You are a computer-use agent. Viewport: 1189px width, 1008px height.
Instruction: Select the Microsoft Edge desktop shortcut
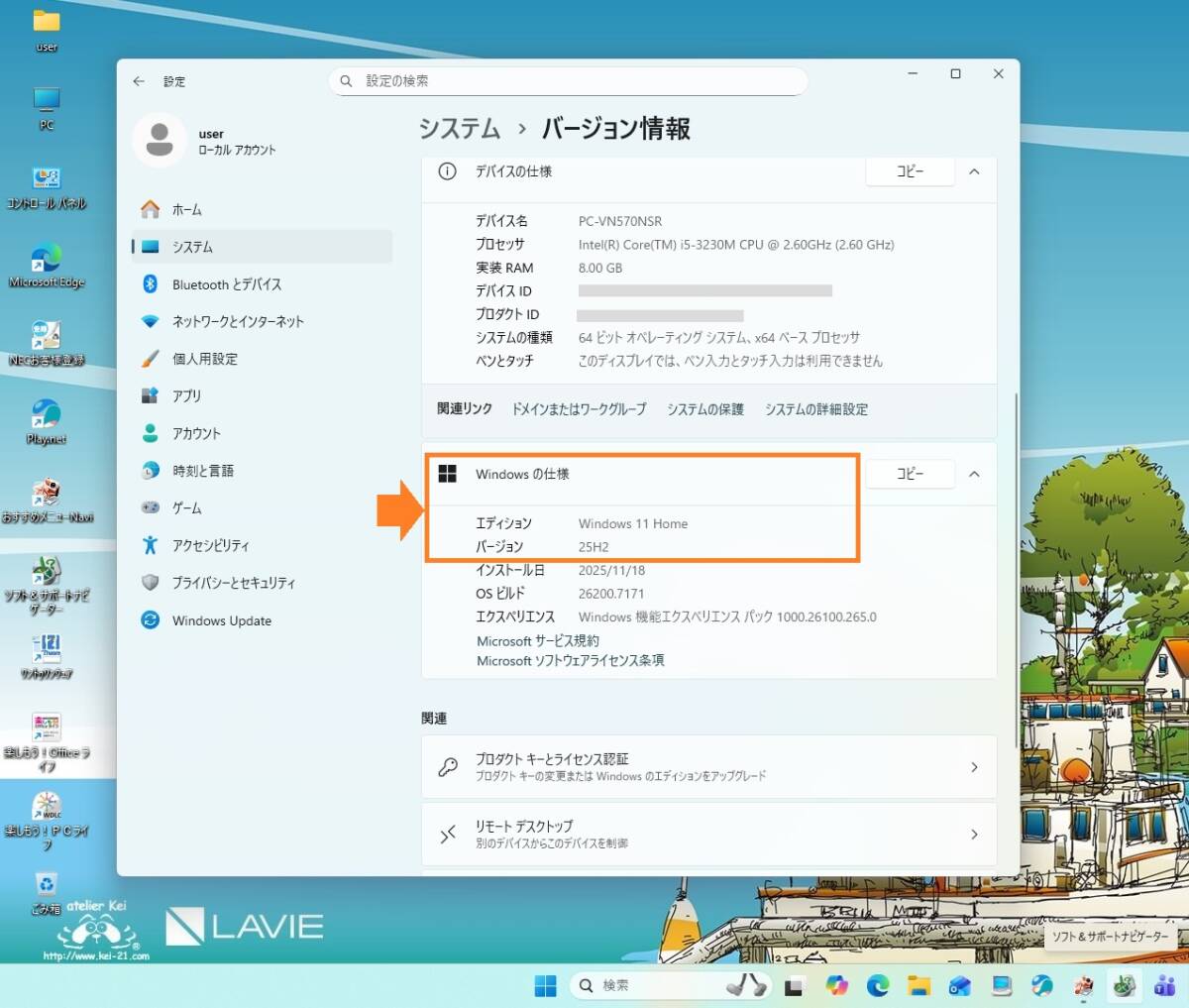click(47, 266)
